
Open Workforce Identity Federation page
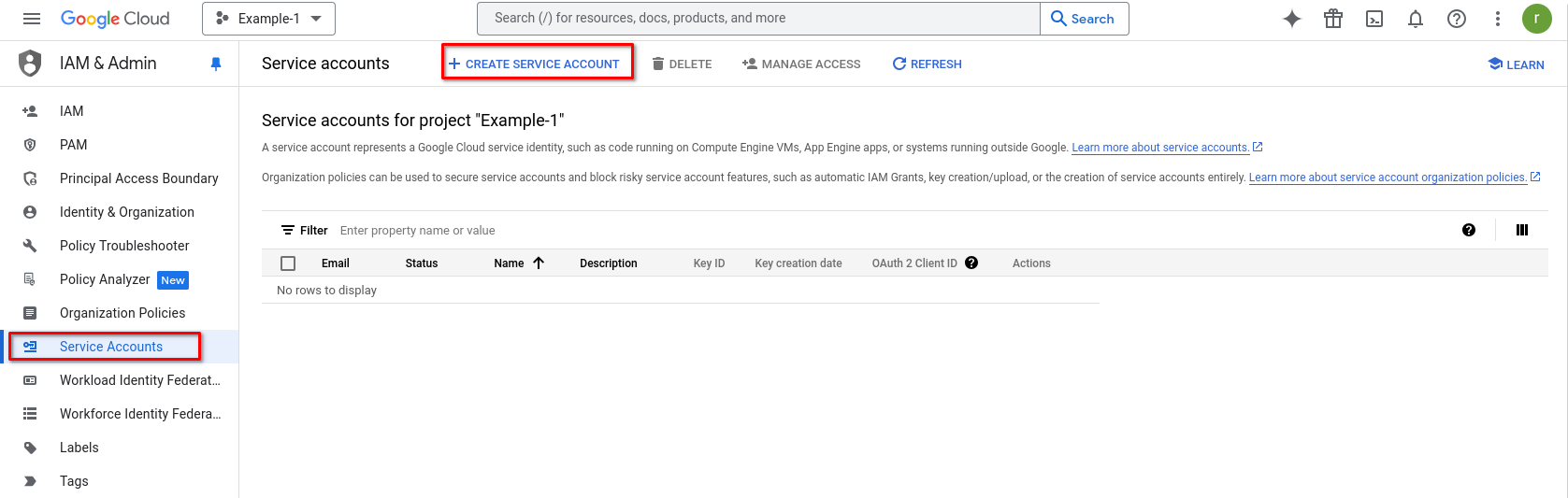click(140, 414)
